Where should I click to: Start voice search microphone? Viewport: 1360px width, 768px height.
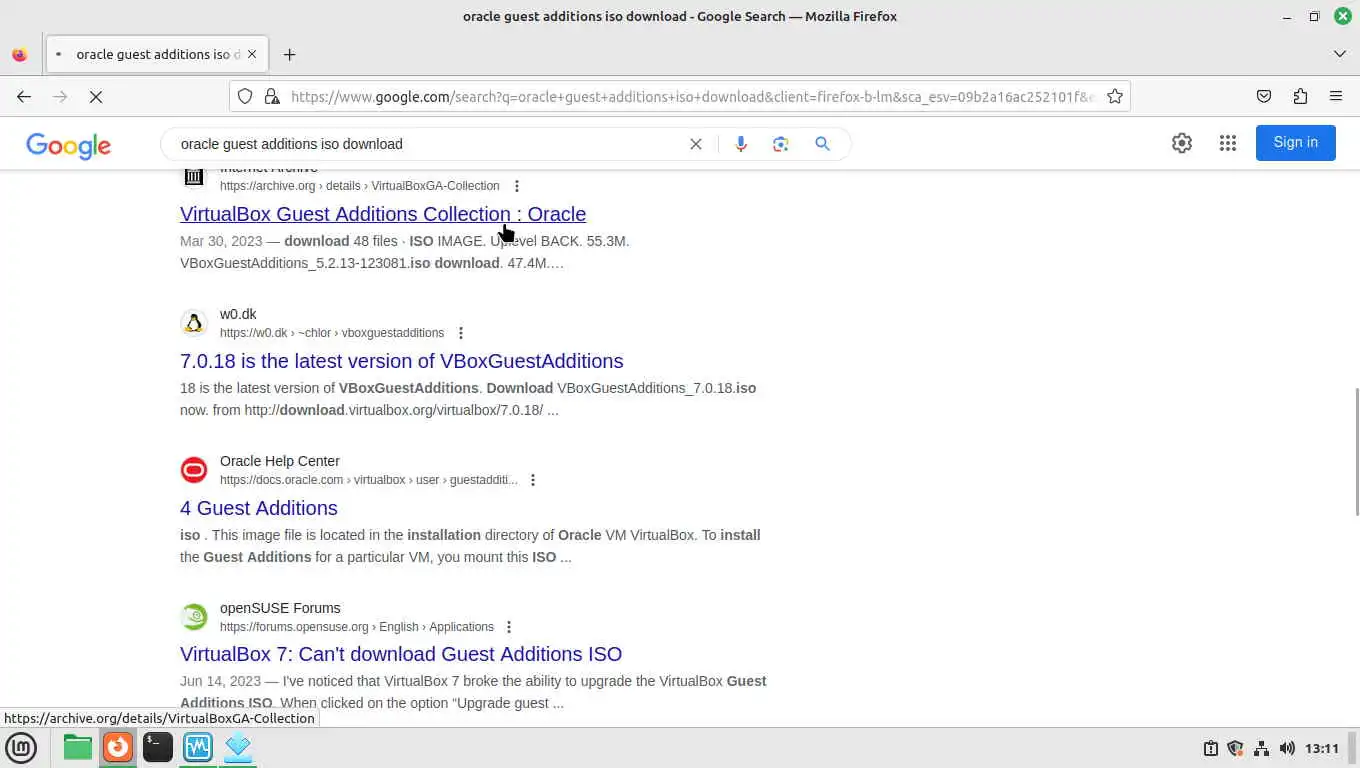point(741,144)
